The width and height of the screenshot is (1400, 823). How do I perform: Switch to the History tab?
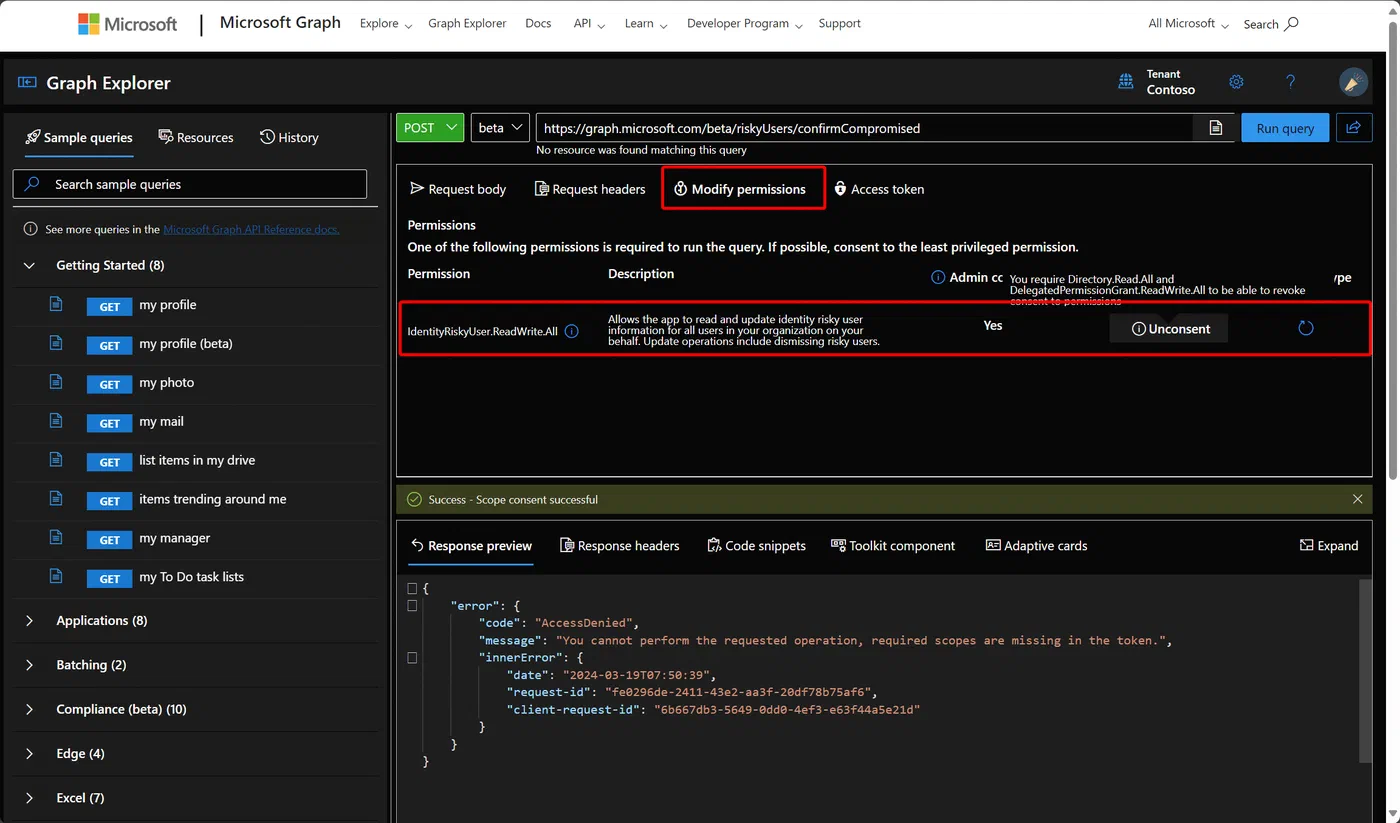tap(289, 137)
